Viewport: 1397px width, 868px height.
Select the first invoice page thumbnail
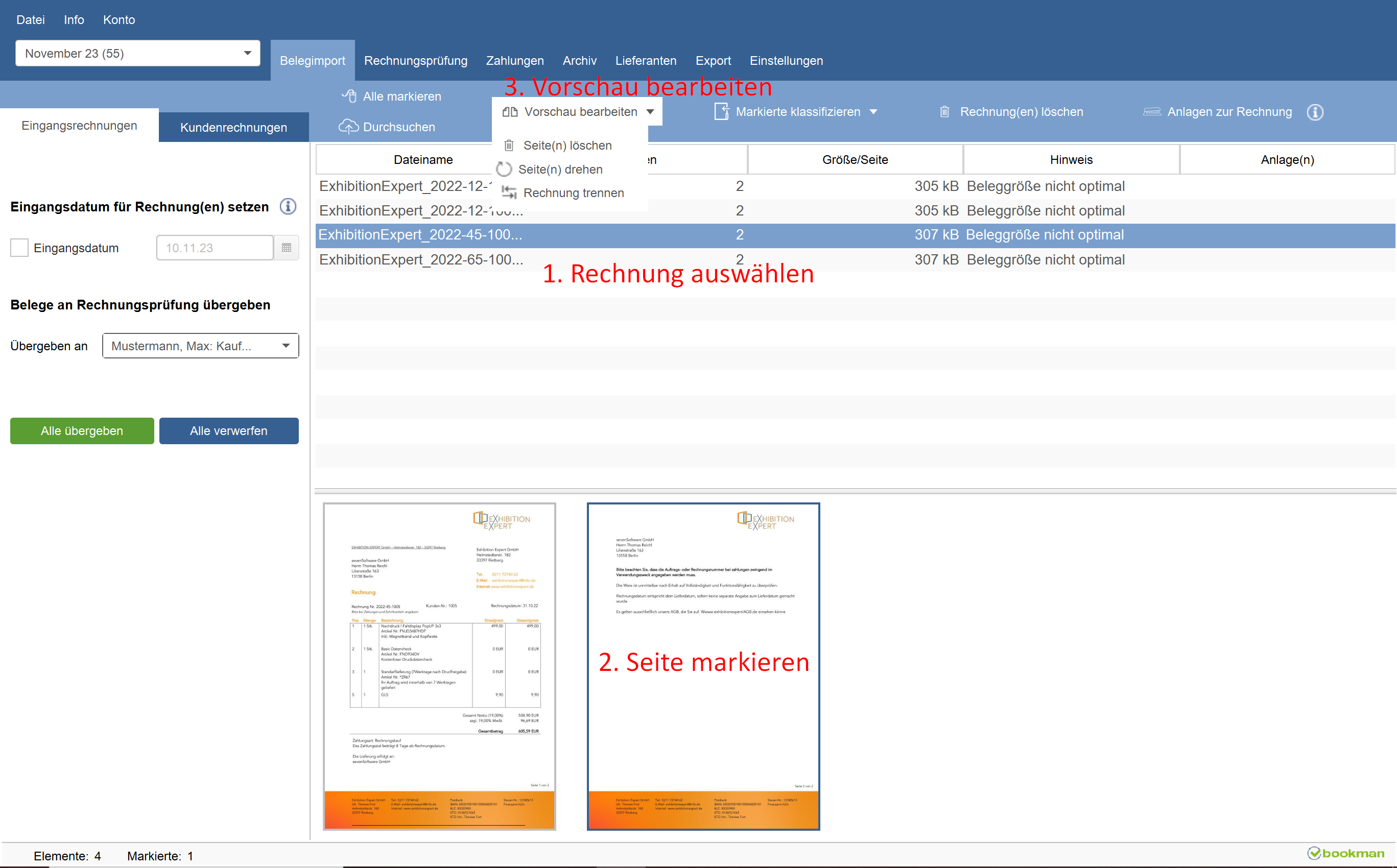[x=439, y=666]
